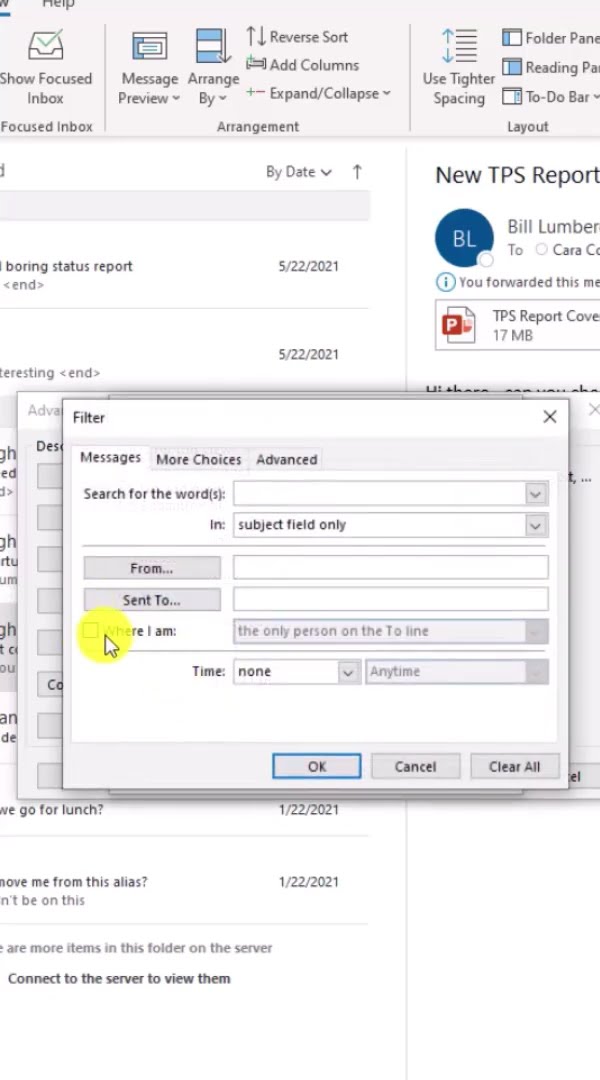Switch to the More Choices tab
600x1080 pixels.
click(x=198, y=459)
